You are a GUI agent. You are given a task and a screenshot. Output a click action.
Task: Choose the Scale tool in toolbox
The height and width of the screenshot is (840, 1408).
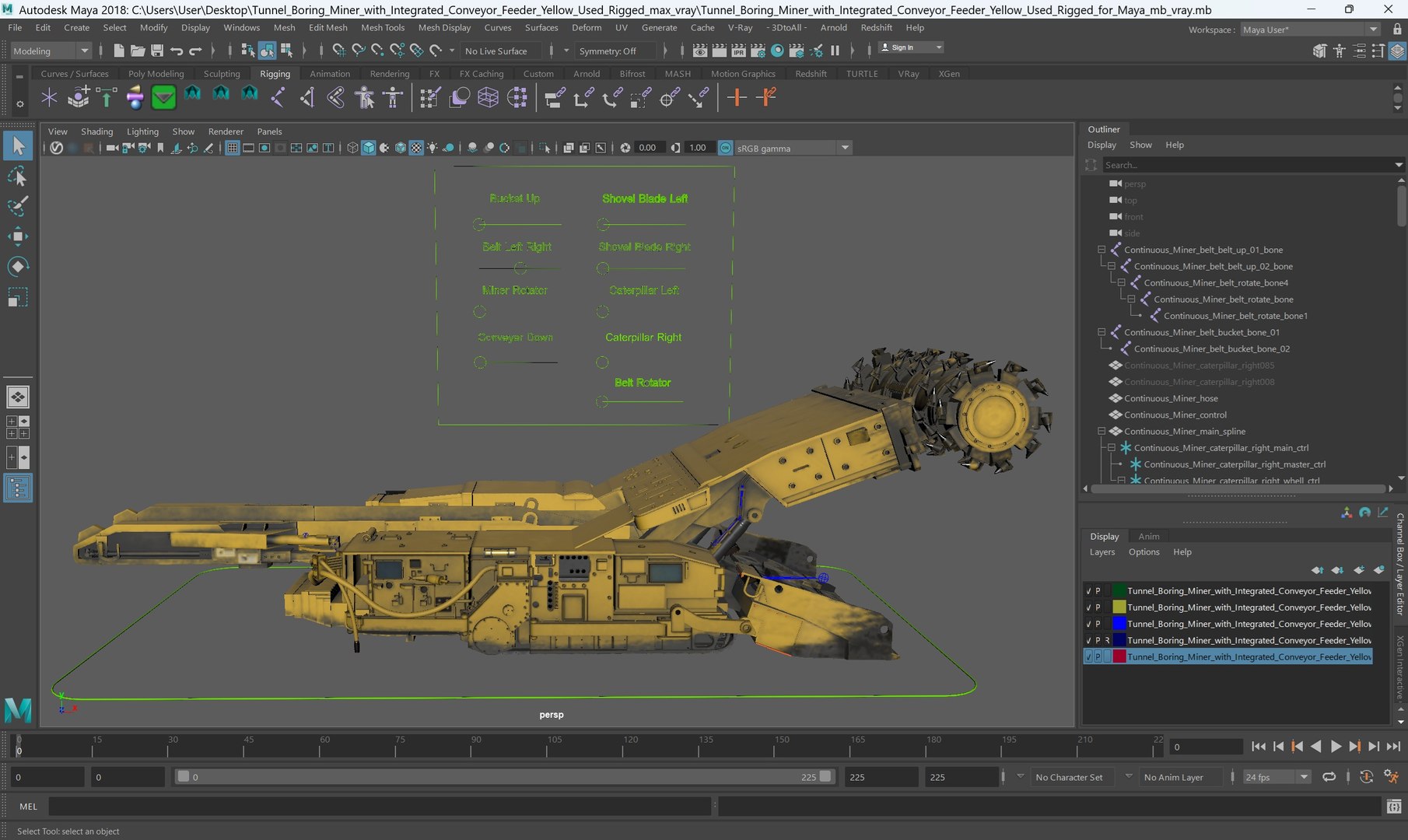coord(17,297)
